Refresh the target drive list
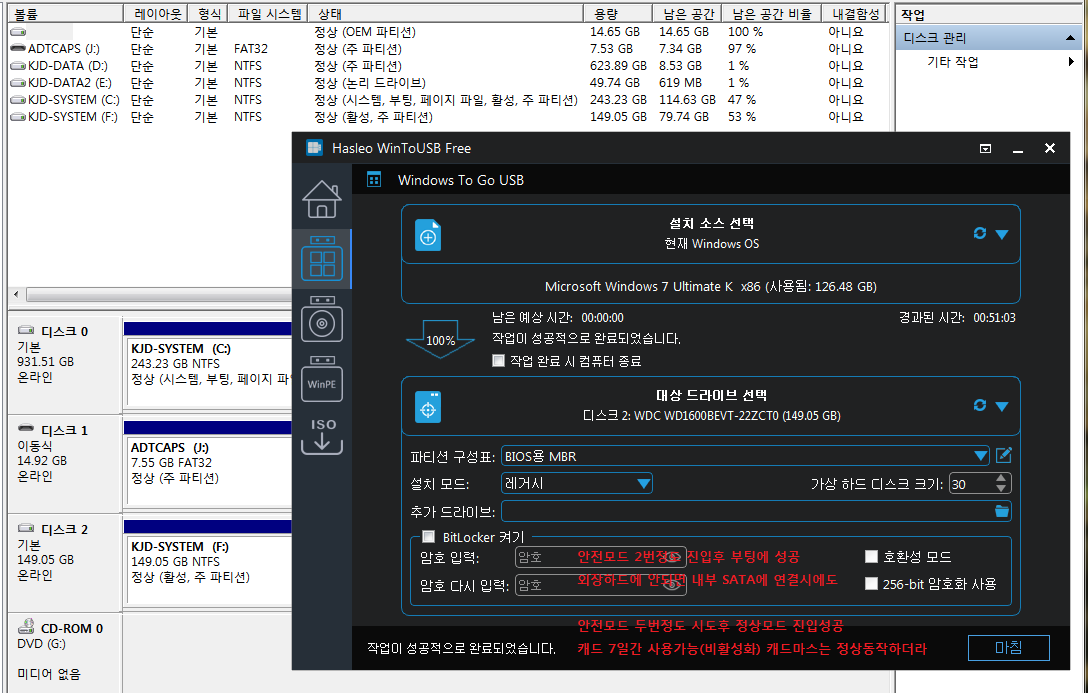This screenshot has width=1088, height=693. [980, 405]
